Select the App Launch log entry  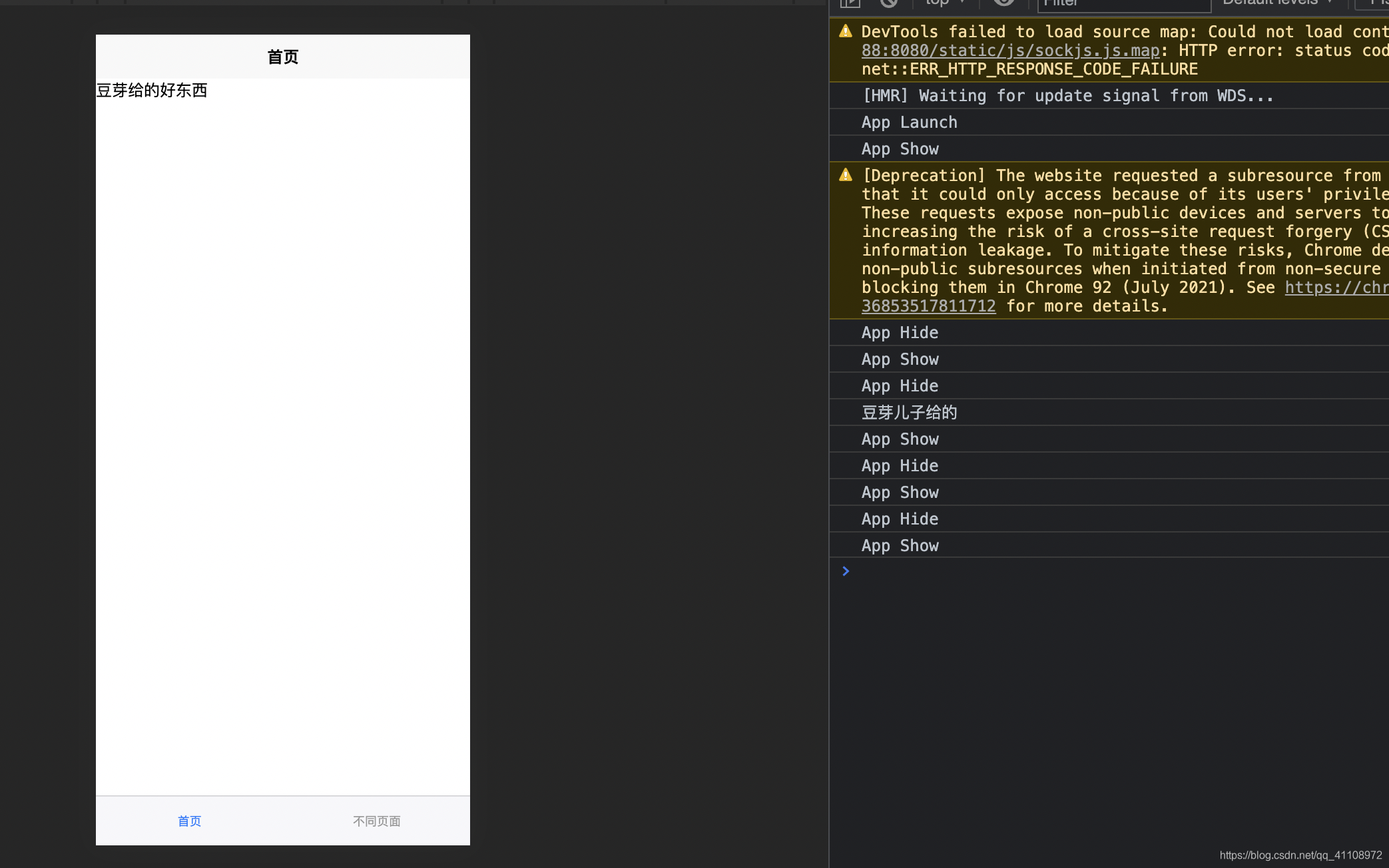[x=1109, y=122]
